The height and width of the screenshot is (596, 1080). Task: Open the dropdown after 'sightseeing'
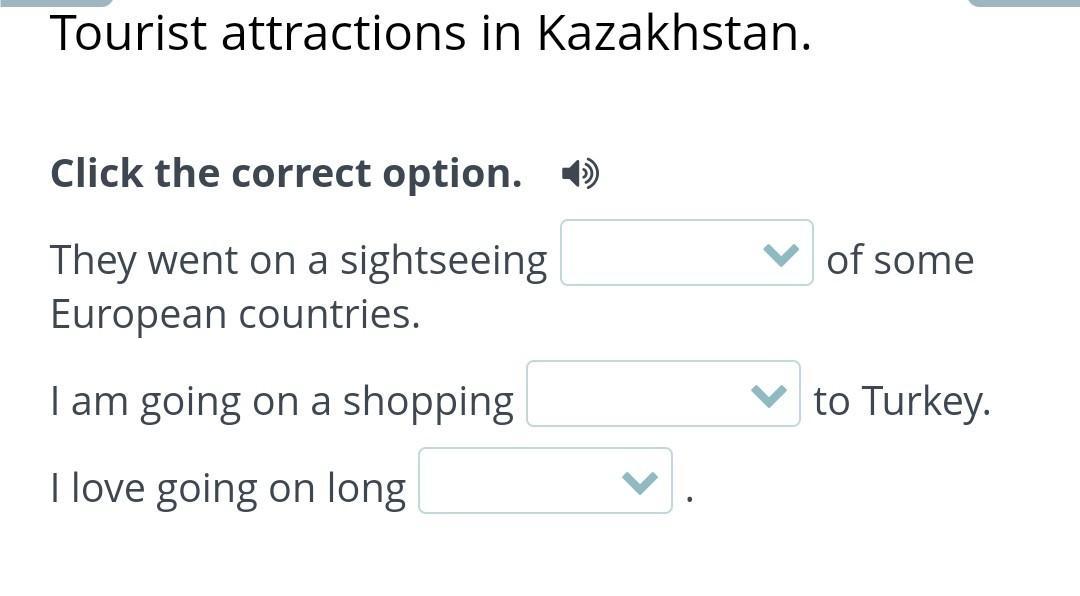(x=686, y=253)
